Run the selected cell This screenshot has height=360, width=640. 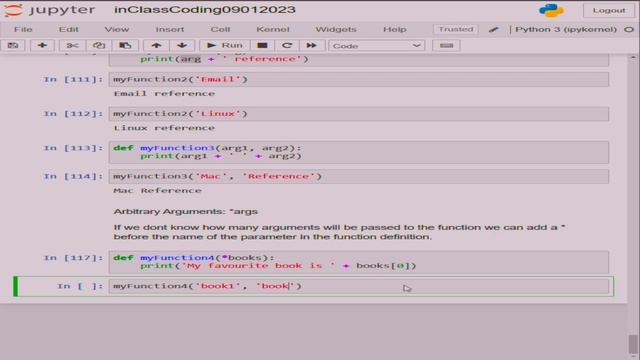[x=224, y=45]
